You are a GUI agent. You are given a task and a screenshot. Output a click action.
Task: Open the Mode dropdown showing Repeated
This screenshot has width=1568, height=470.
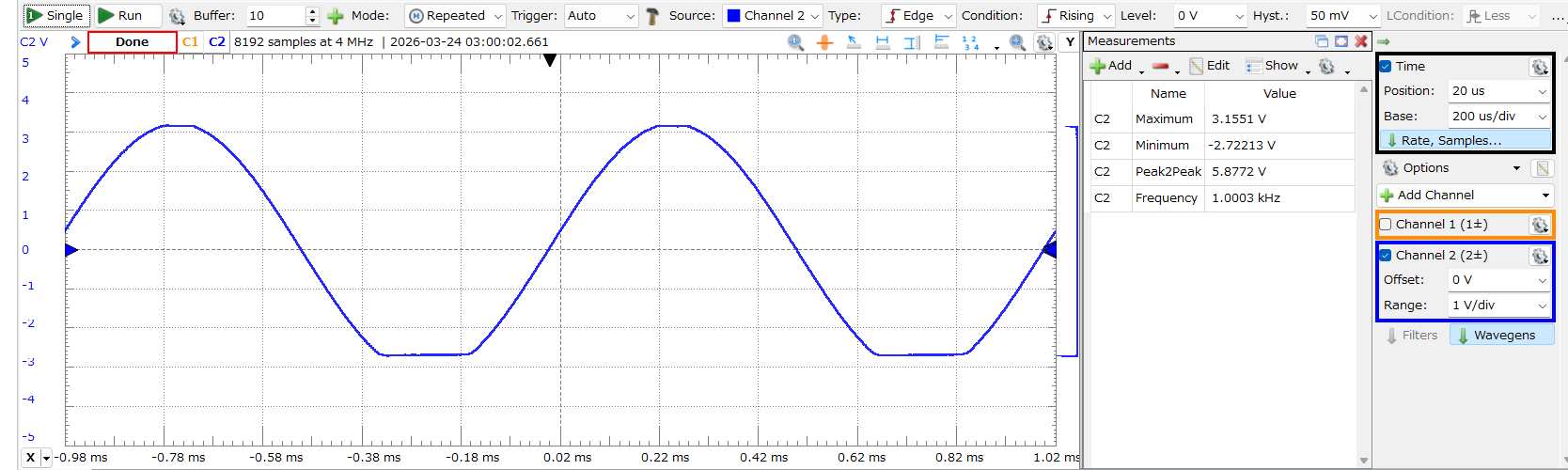coord(456,16)
